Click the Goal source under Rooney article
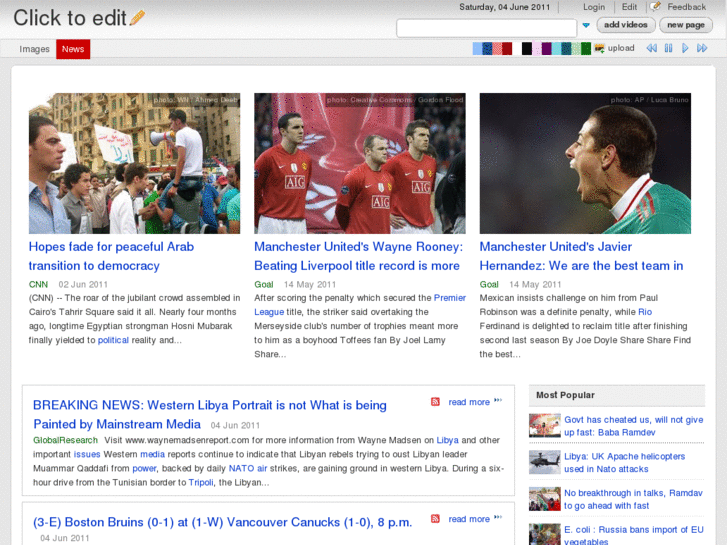727x545 pixels. [263, 284]
